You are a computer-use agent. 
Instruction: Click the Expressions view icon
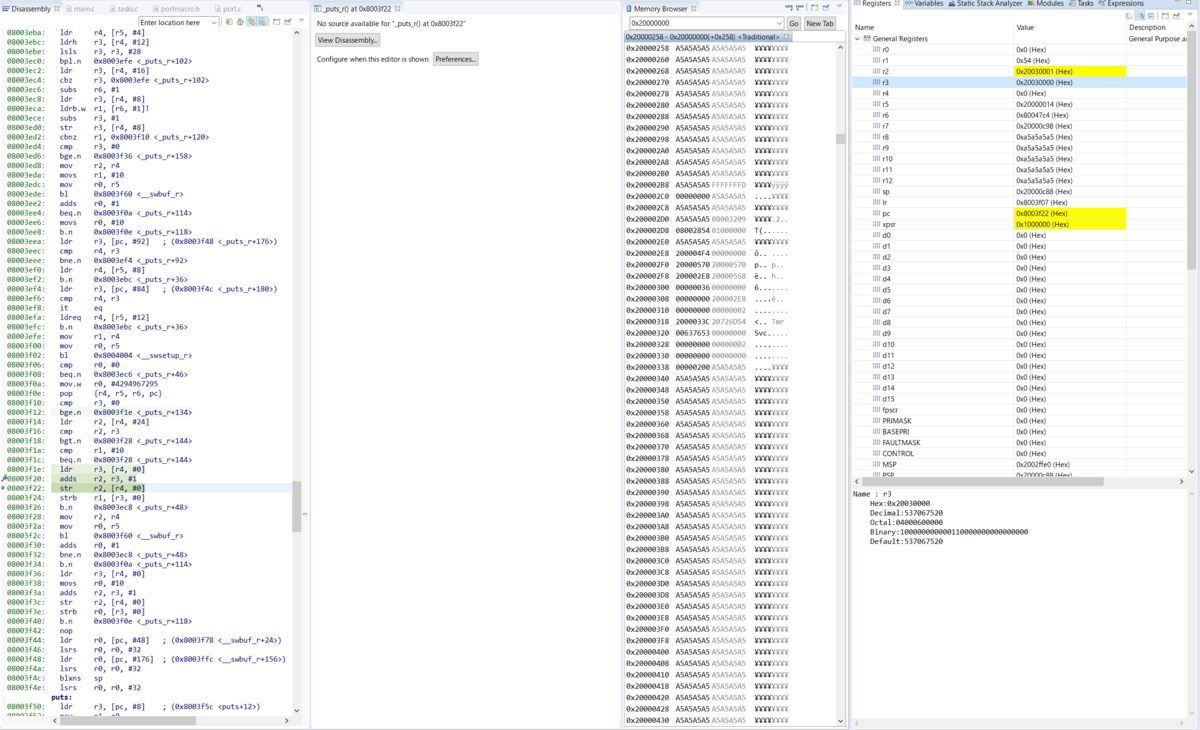click(1099, 4)
